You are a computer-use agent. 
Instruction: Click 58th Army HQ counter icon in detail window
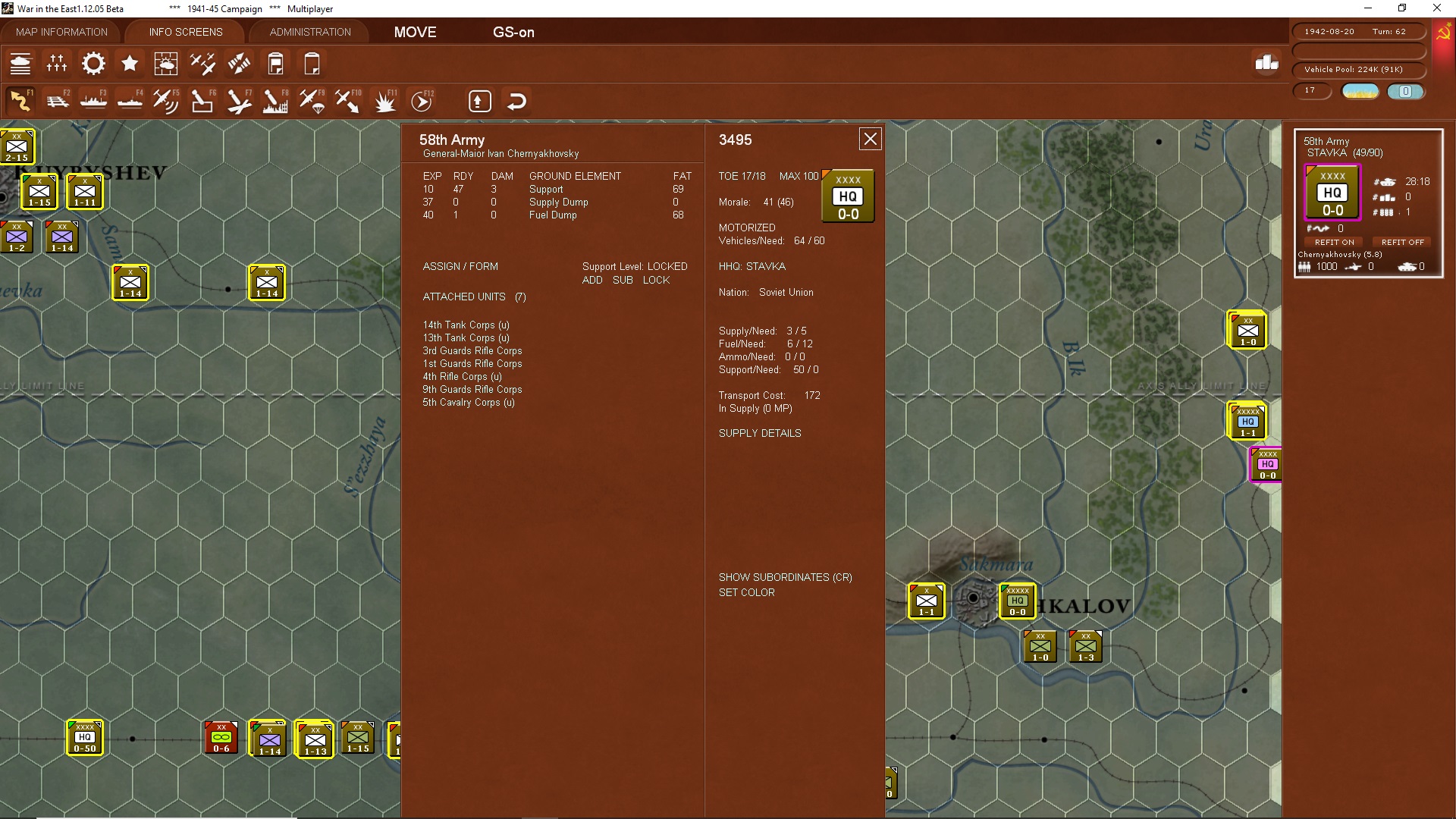coord(848,196)
